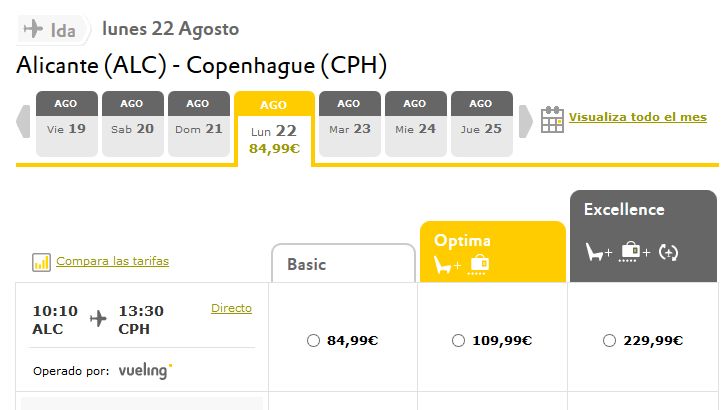Click the airplane icon beside Ida
This screenshot has height=410, width=723.
click(x=33, y=29)
